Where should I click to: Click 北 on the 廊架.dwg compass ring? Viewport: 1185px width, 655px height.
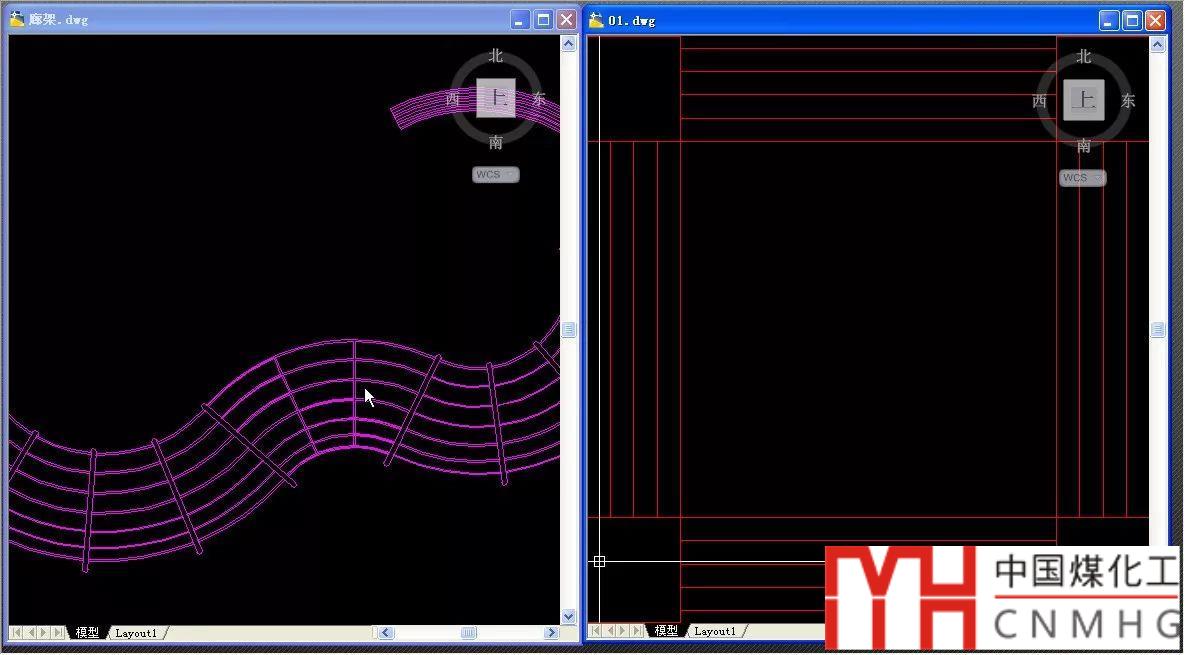point(496,56)
